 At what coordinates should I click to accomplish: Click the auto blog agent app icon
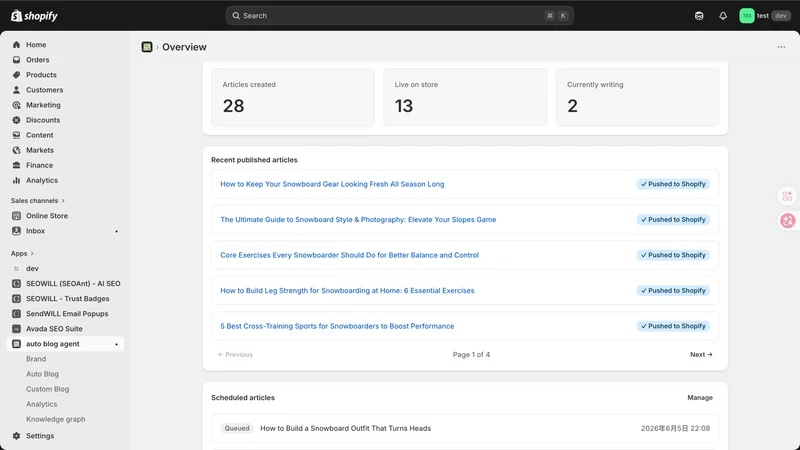16,344
